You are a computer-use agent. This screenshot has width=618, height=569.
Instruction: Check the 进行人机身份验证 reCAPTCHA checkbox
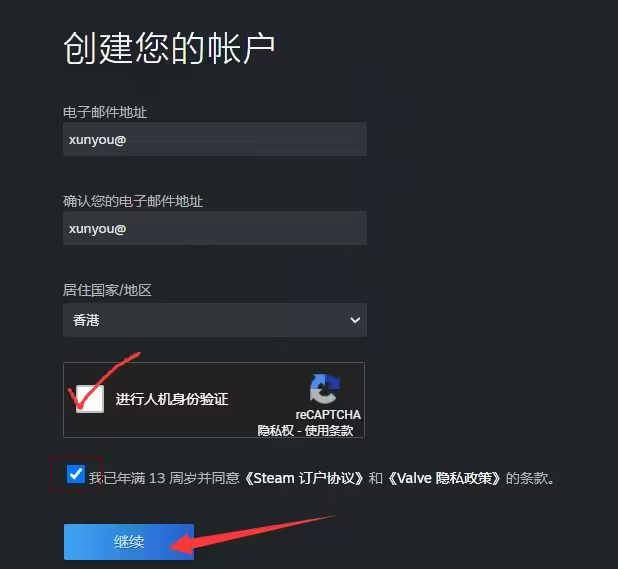(90, 399)
